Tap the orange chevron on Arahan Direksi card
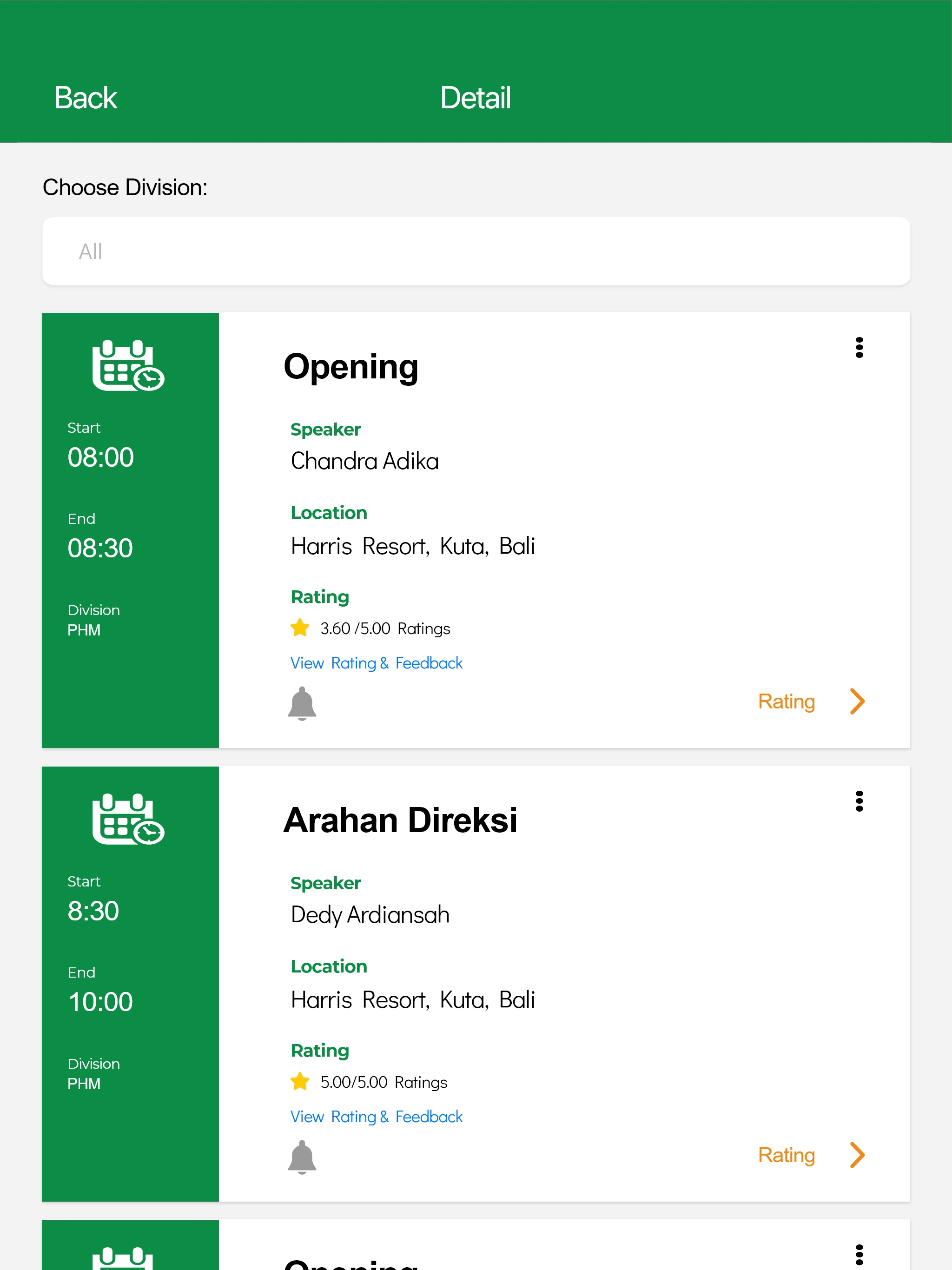The width and height of the screenshot is (952, 1270). tap(857, 1155)
